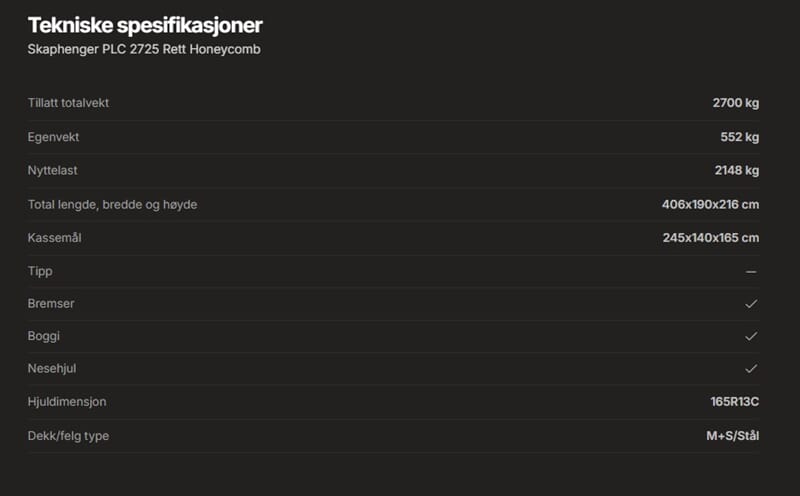Click the Dekk/felg type label
The height and width of the screenshot is (496, 800).
pyautogui.click(x=68, y=436)
